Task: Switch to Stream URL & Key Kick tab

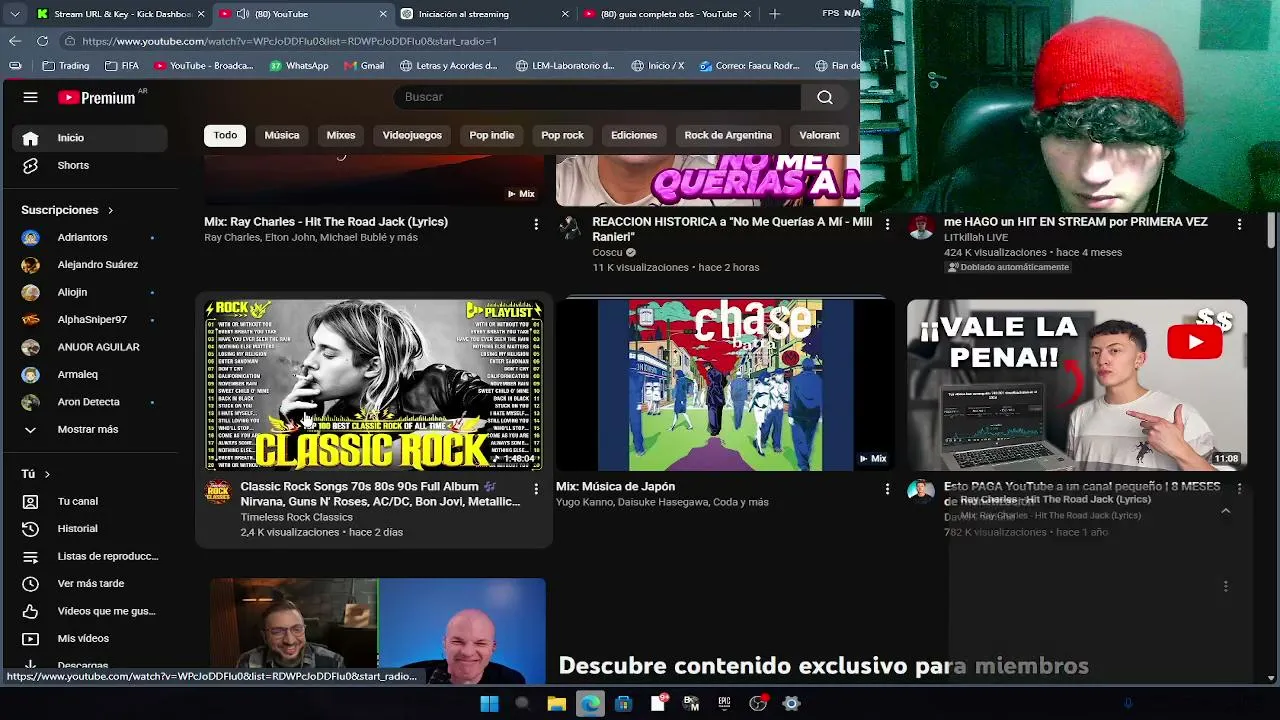Action: 121,14
